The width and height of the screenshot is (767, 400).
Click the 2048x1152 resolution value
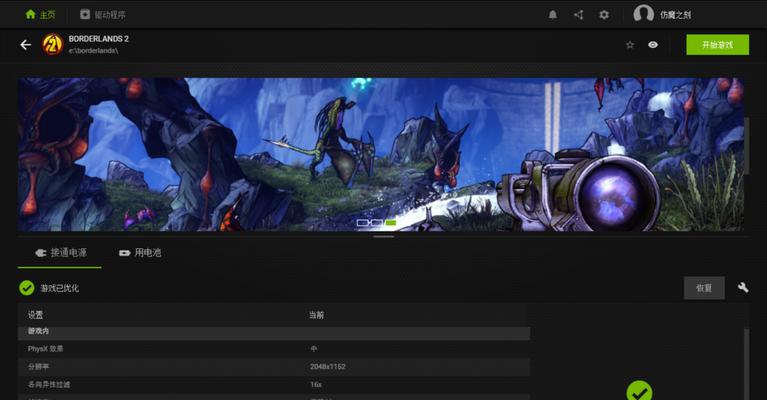click(328, 367)
